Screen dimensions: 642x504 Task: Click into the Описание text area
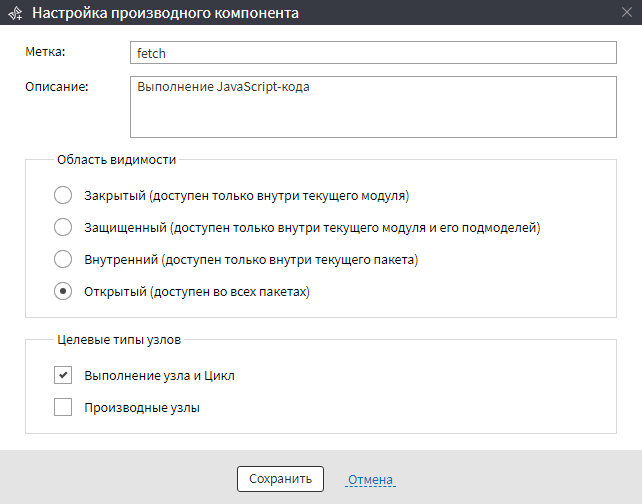[x=373, y=107]
